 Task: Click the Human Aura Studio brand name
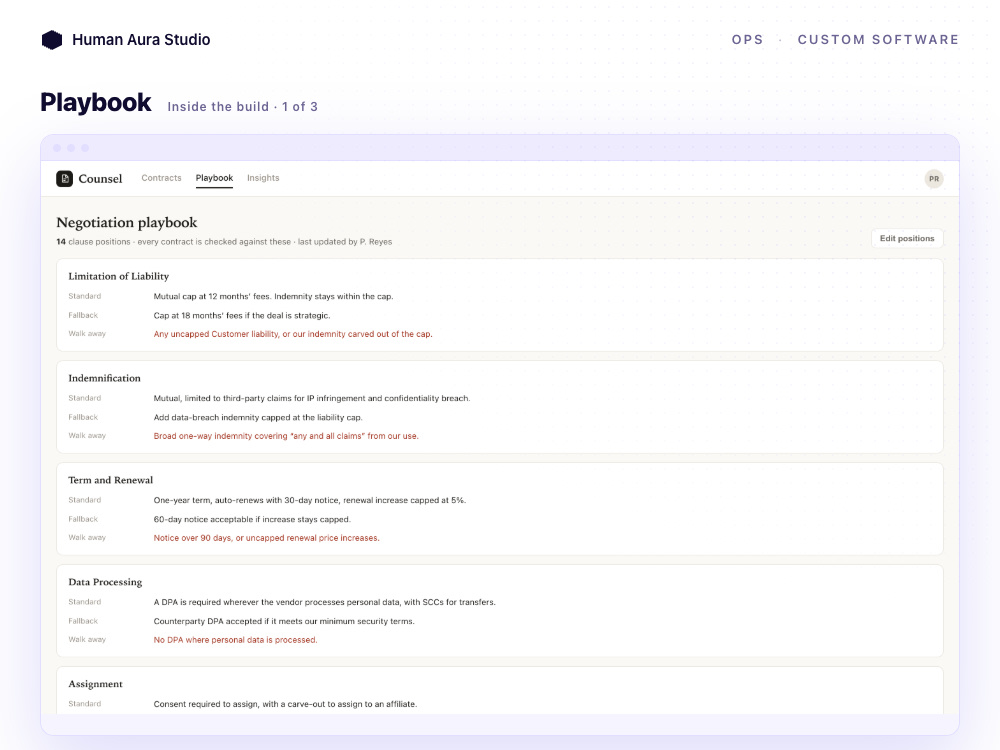tap(141, 40)
